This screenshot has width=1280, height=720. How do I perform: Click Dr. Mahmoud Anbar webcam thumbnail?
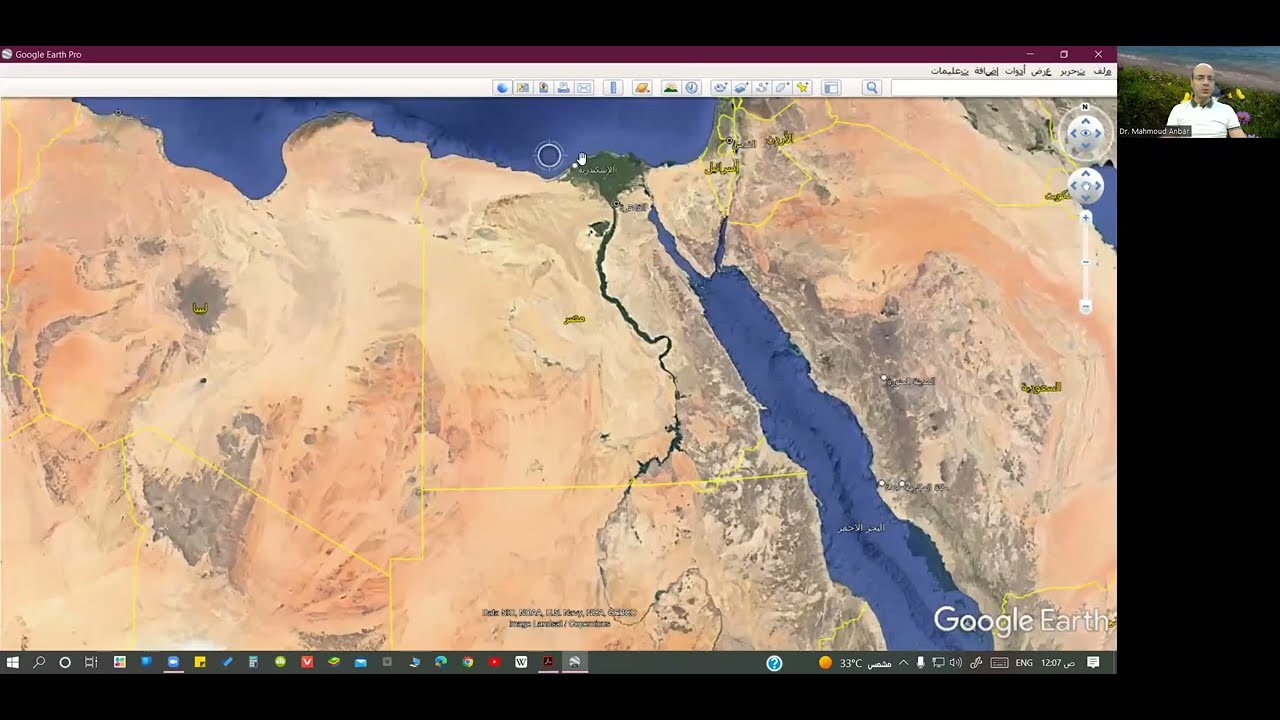pos(1198,92)
